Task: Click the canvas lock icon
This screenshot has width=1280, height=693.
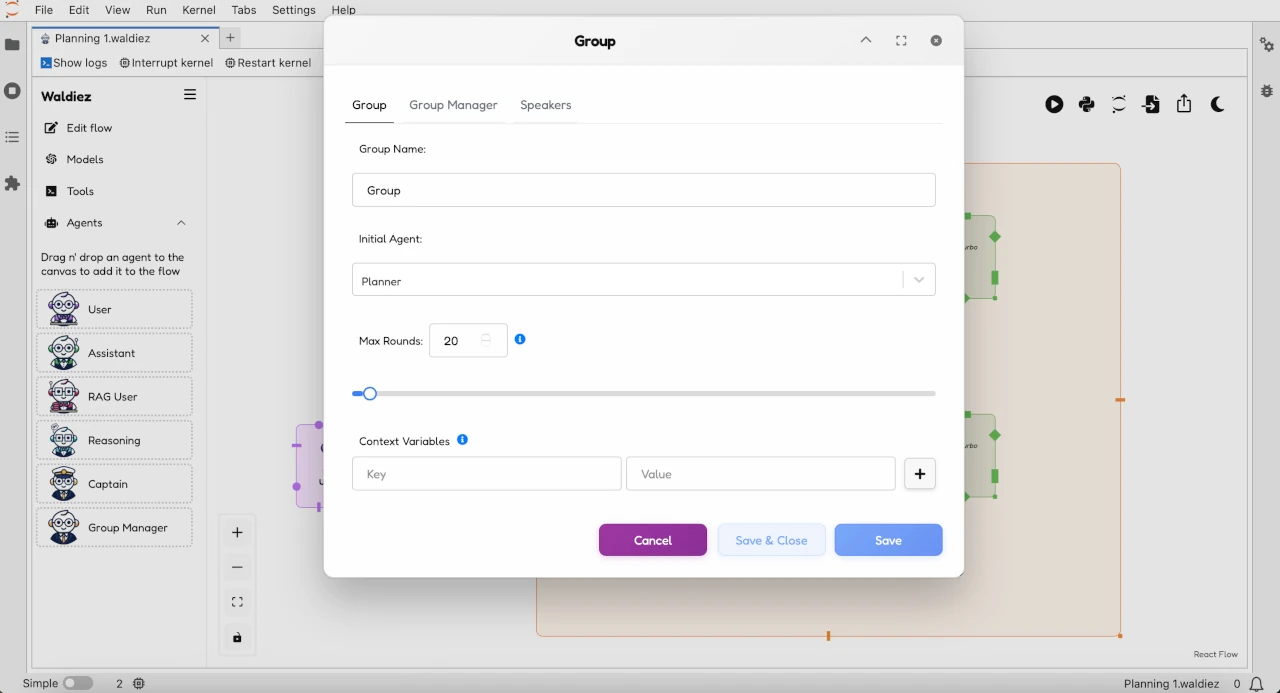Action: [237, 638]
